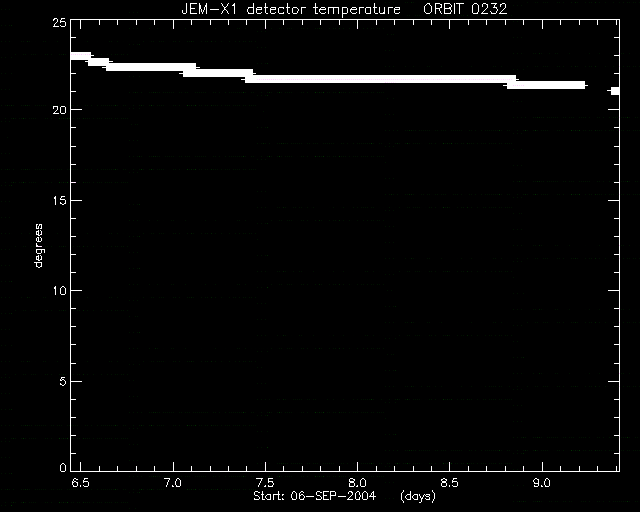
Task: Select the y-axis tick label 20
Action: coord(59,109)
